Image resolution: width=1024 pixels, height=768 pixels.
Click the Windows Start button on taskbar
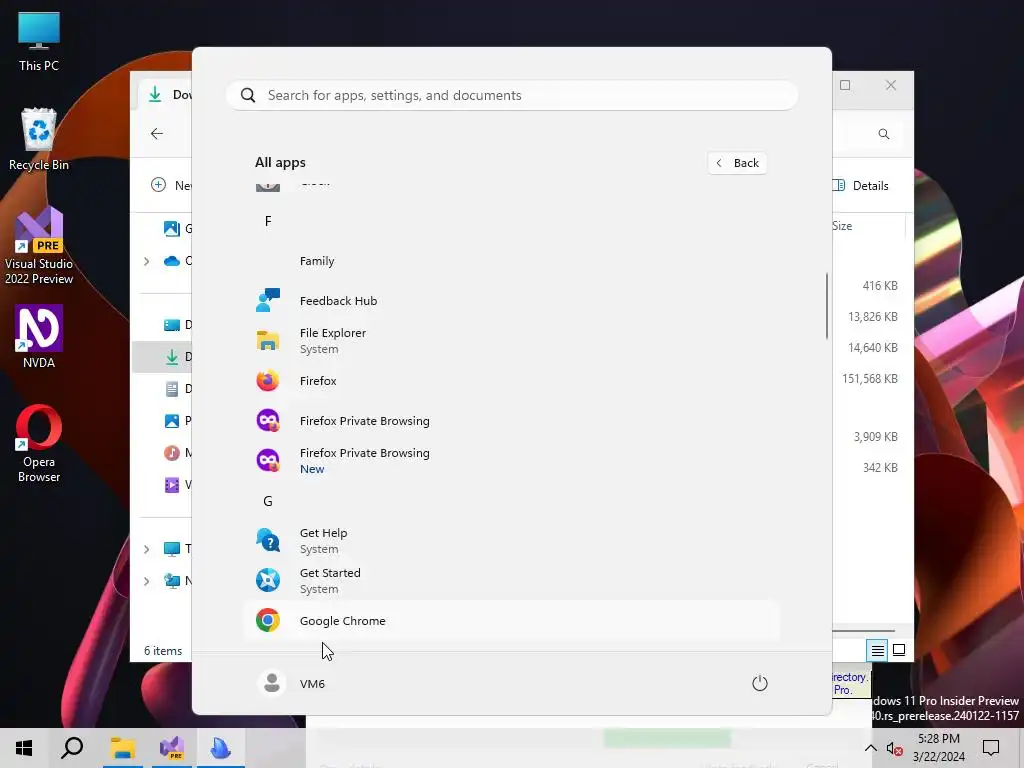click(x=24, y=748)
